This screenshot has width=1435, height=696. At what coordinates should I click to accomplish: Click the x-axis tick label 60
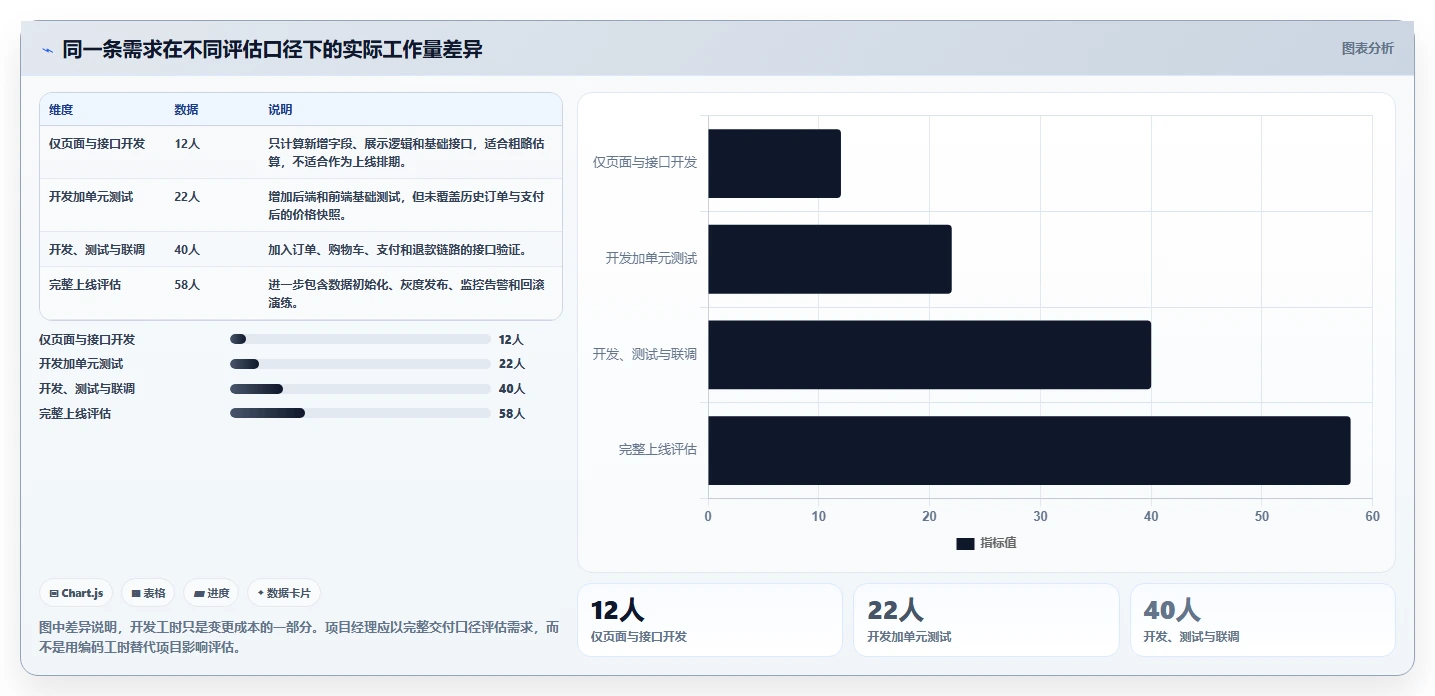click(x=1372, y=517)
